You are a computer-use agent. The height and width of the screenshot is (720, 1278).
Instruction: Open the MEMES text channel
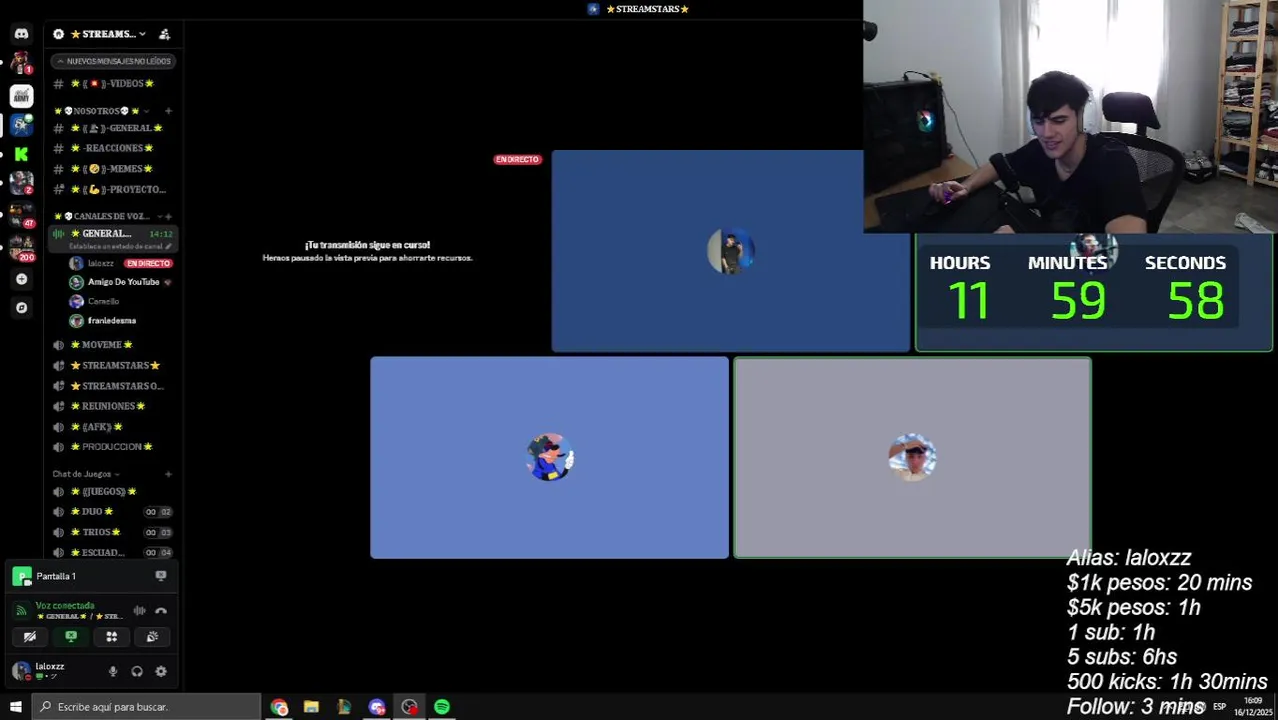point(113,169)
